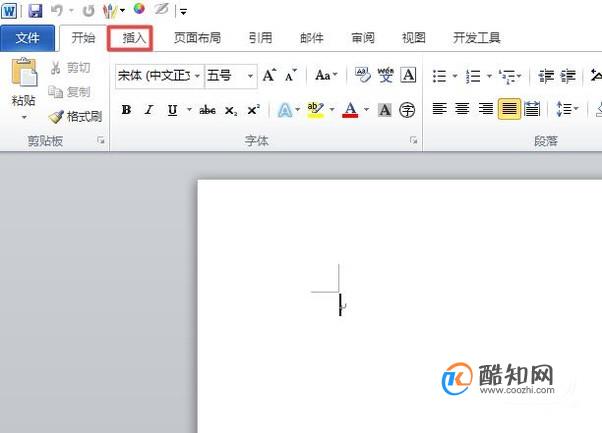Toggle Bold formatting
This screenshot has width=602, height=433.
click(x=126, y=110)
